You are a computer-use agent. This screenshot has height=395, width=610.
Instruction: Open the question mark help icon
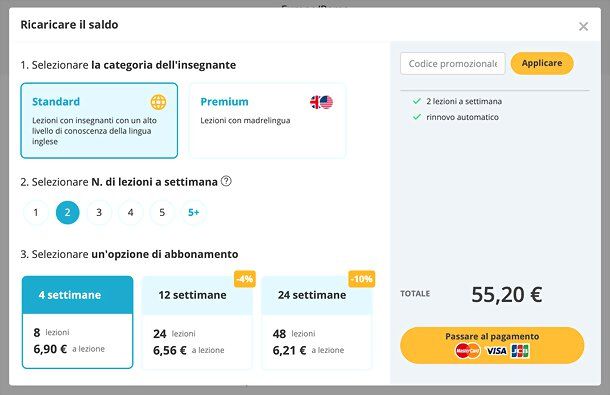[226, 181]
